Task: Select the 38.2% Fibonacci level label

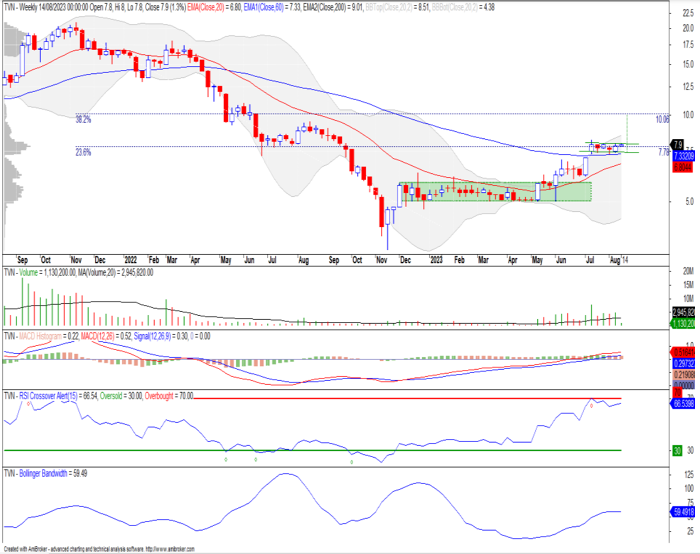Action: 83,118
